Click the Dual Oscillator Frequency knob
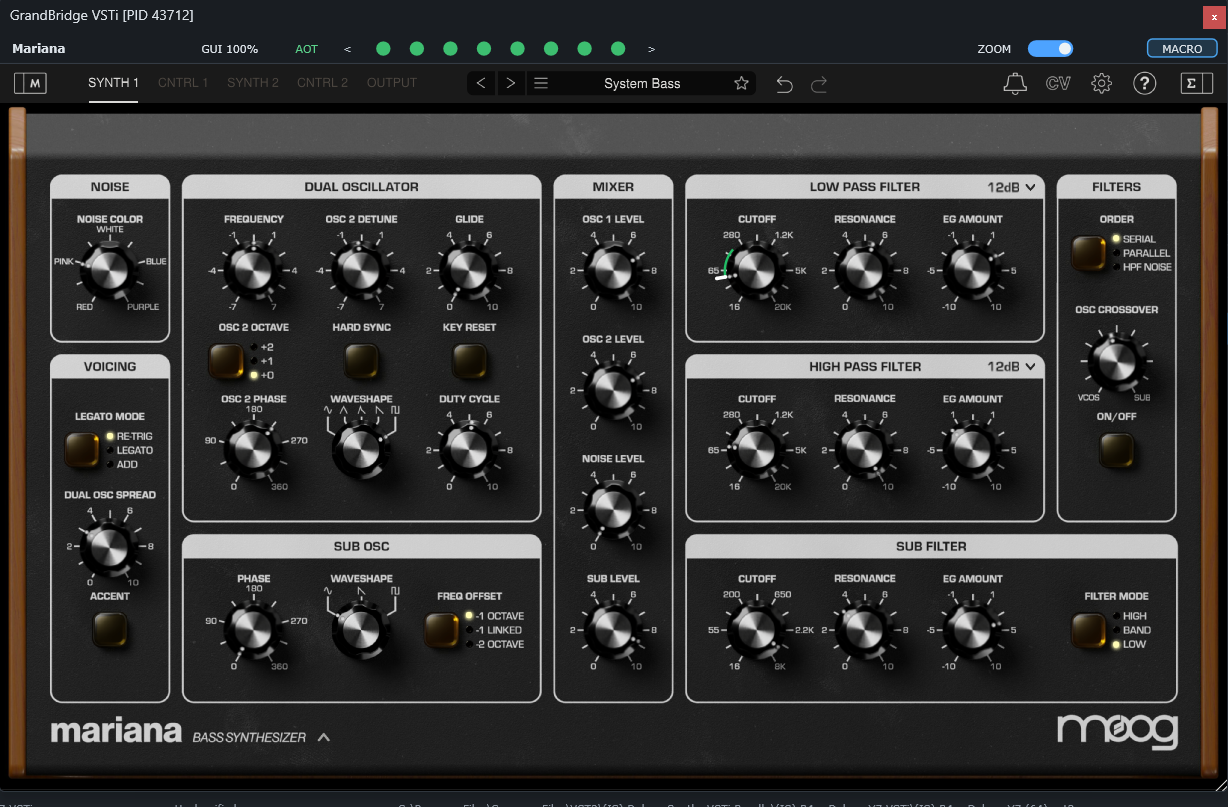 254,270
